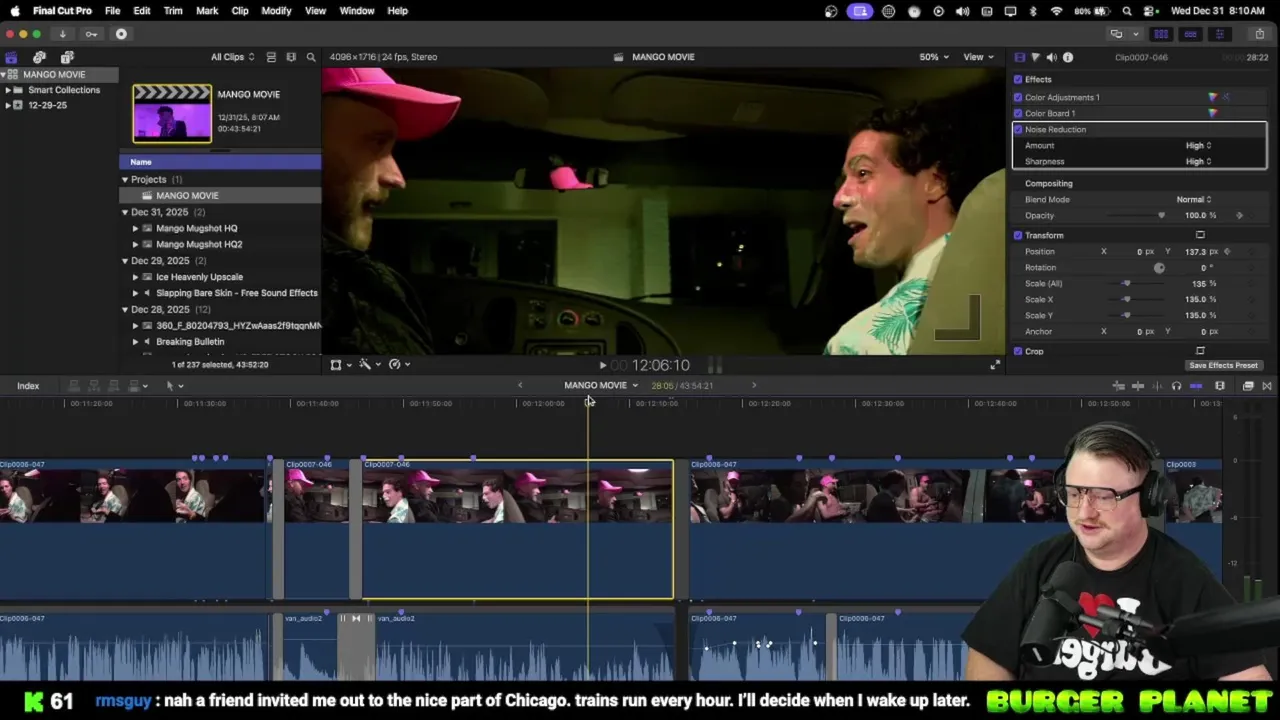Select Ice Heavenly Upscale clip

tap(199, 277)
